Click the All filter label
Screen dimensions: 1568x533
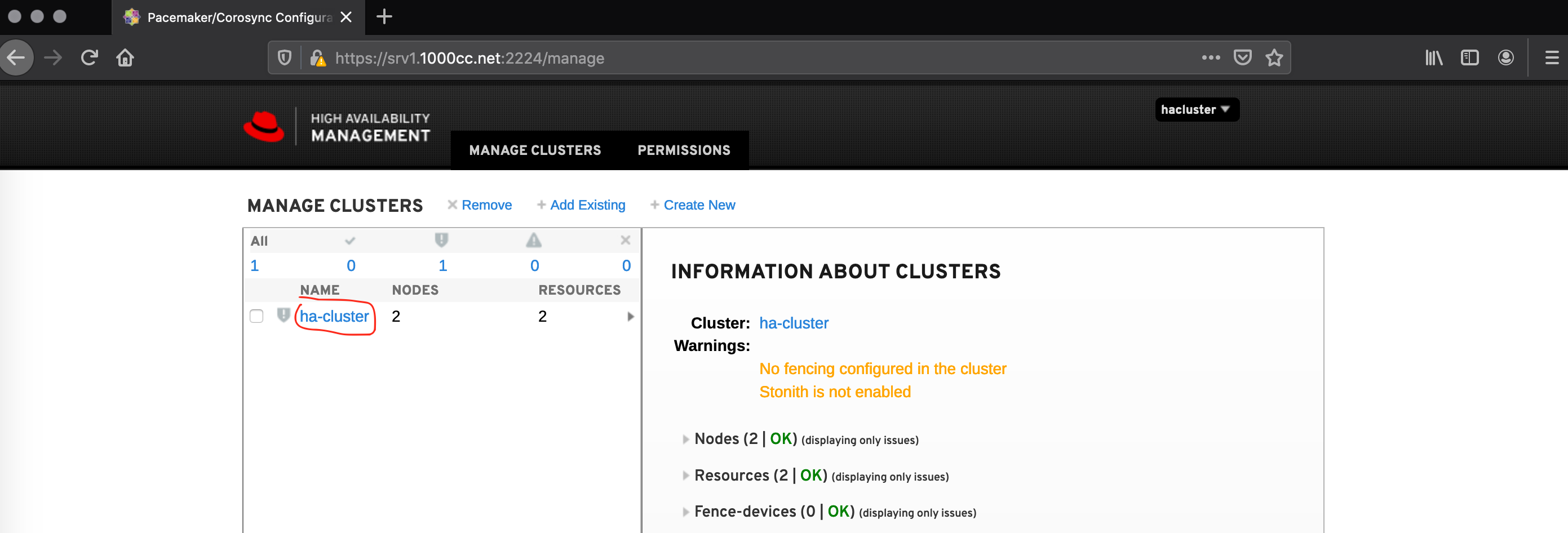tap(259, 241)
